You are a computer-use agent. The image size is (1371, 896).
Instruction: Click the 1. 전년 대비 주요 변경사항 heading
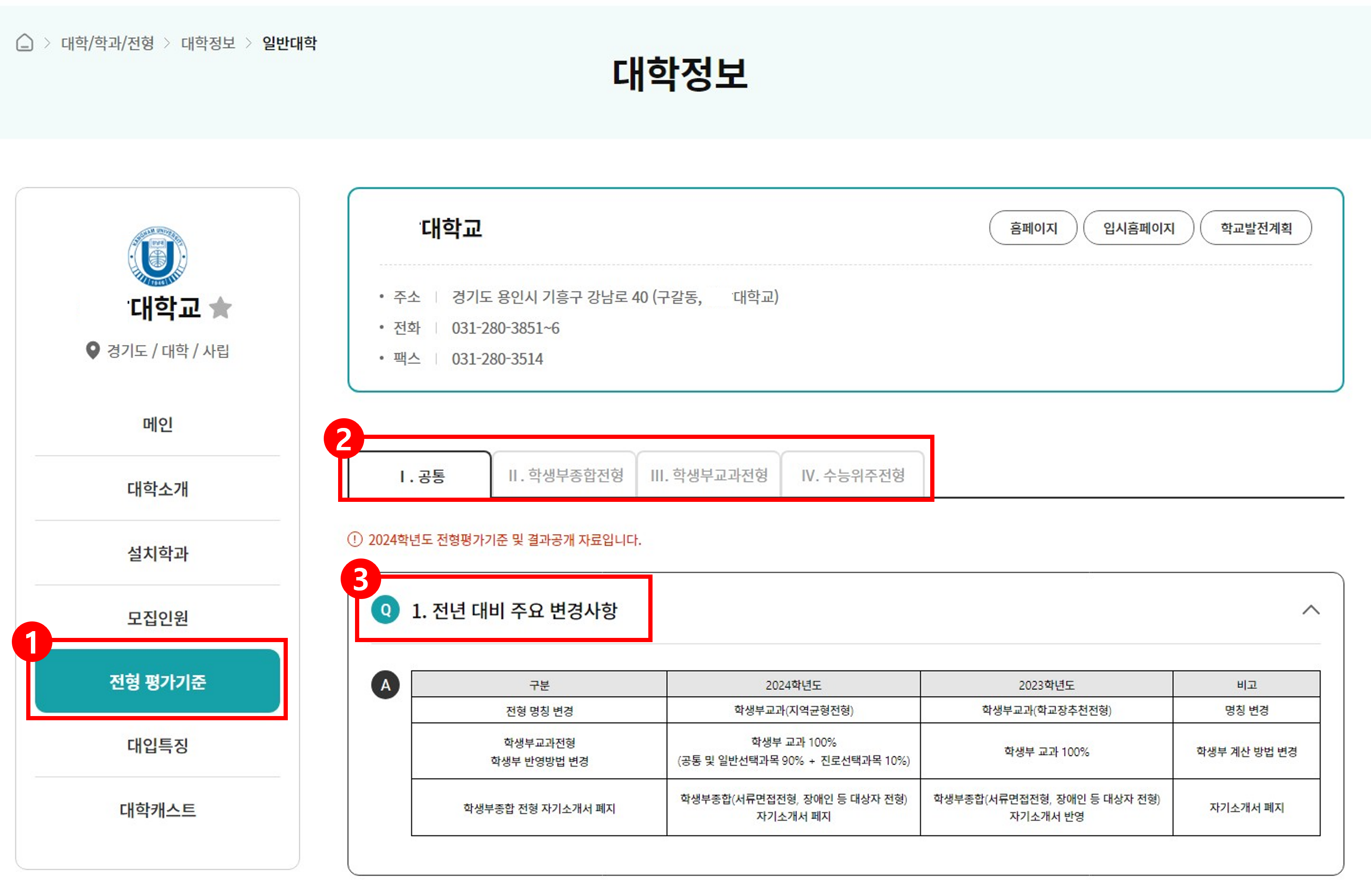pos(514,610)
